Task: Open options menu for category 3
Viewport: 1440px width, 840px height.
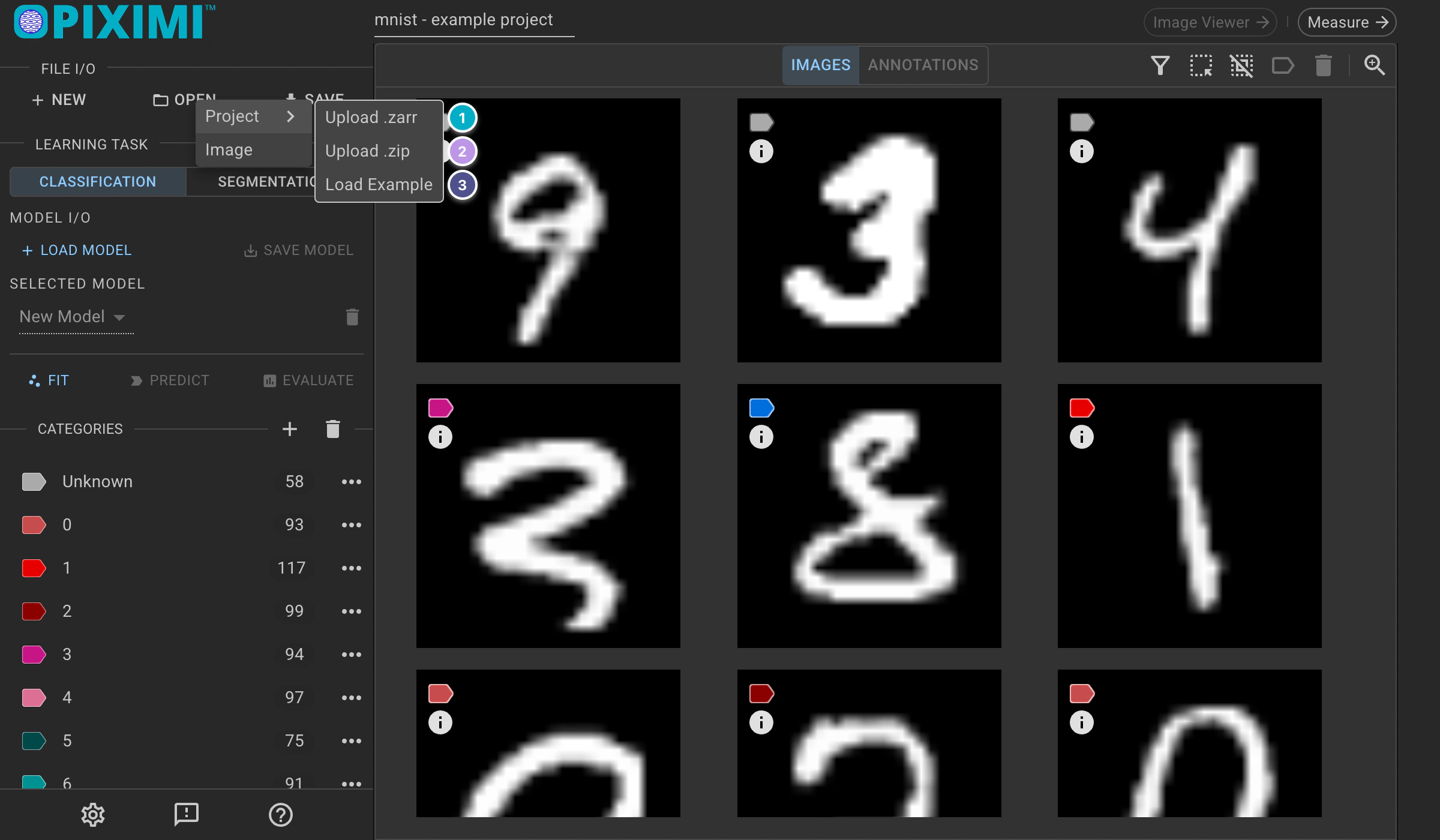Action: click(352, 655)
